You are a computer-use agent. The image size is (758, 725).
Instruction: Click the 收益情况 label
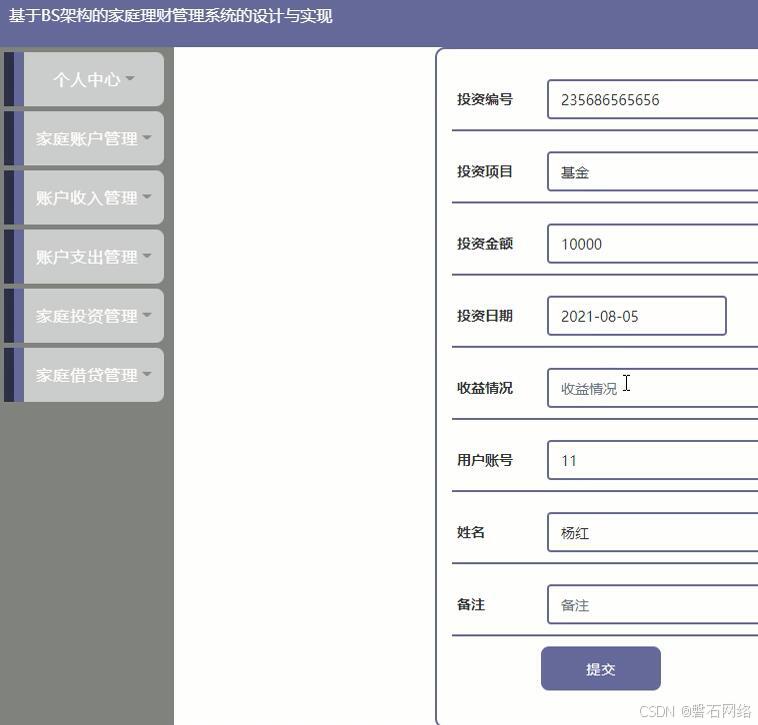[485, 388]
